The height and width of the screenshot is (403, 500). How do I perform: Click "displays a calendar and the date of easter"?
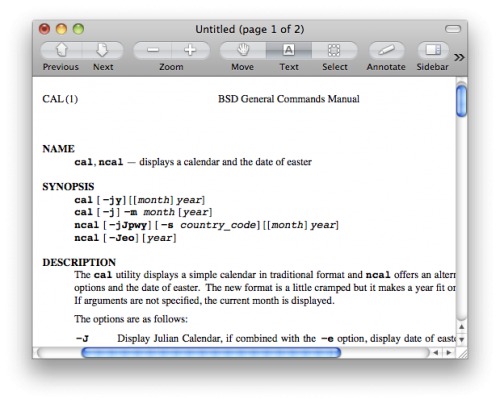coord(225,162)
